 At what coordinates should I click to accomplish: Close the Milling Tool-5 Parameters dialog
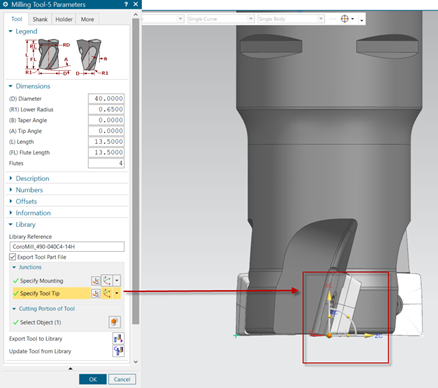(x=136, y=4)
